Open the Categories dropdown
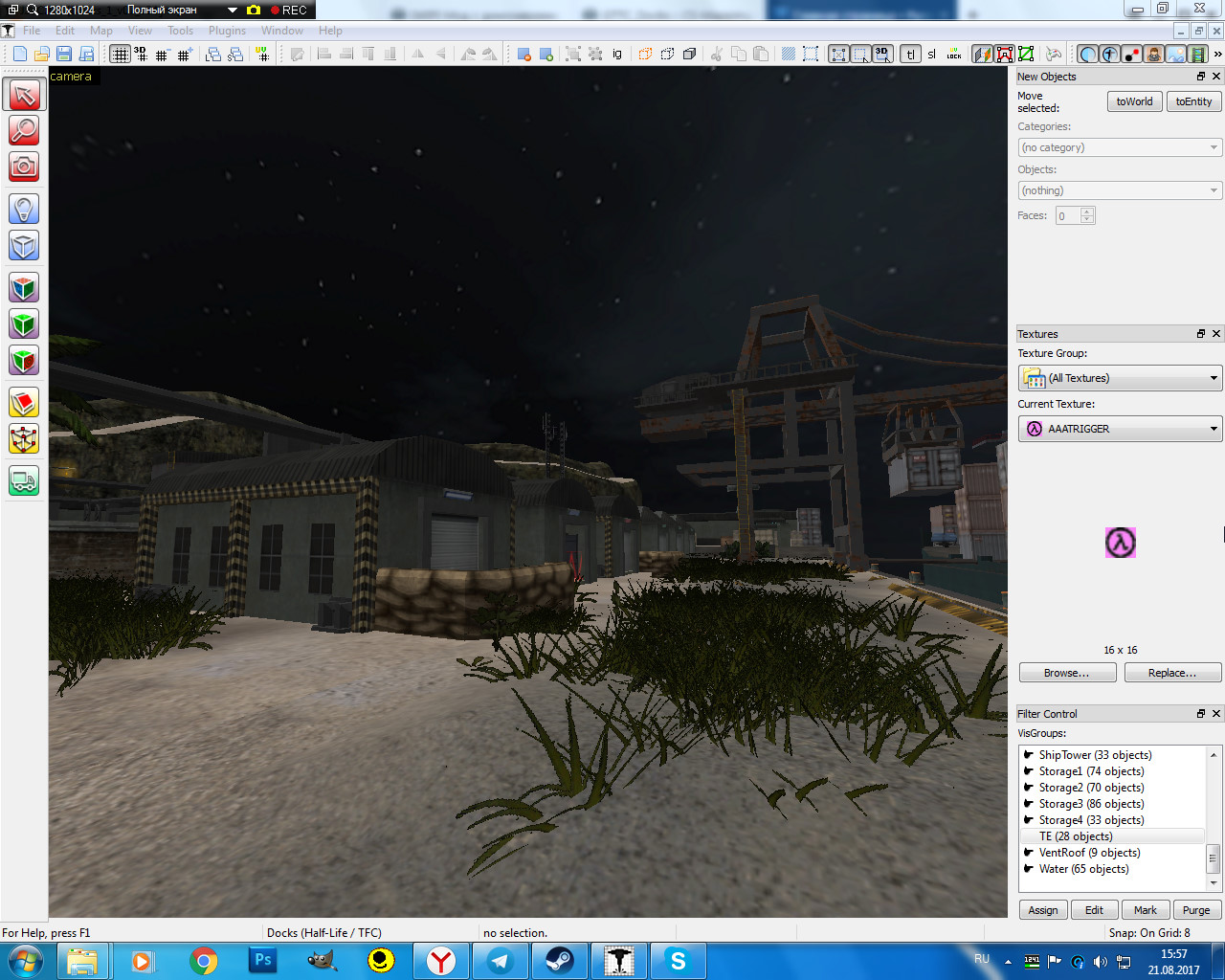1225x980 pixels. point(1120,147)
